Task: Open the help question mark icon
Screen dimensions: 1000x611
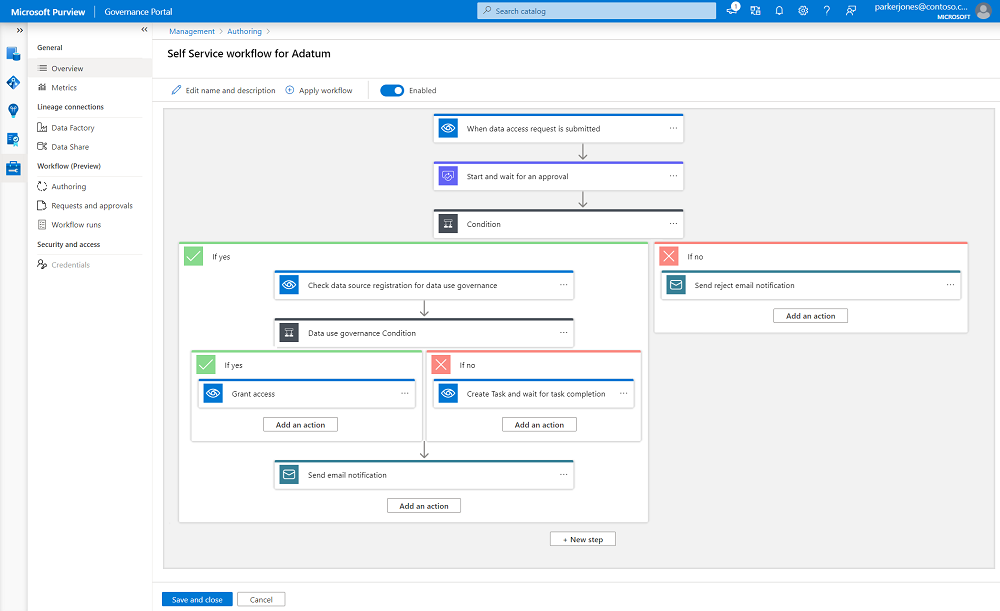Action: [x=827, y=10]
